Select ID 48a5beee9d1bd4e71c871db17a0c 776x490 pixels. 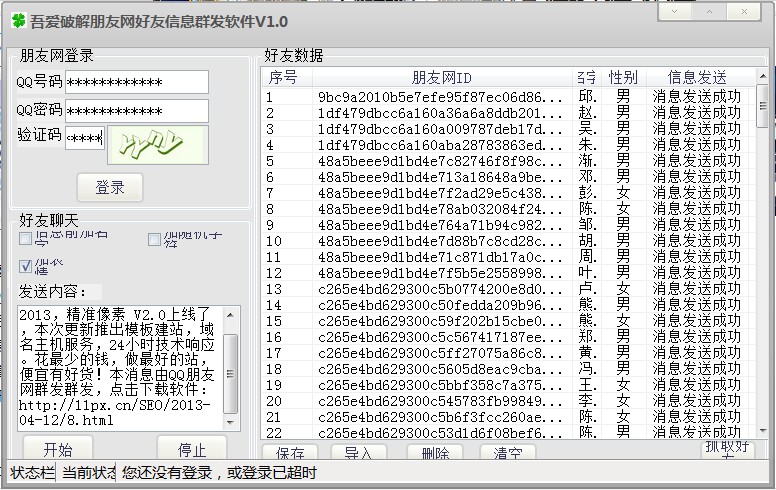[x=440, y=257]
